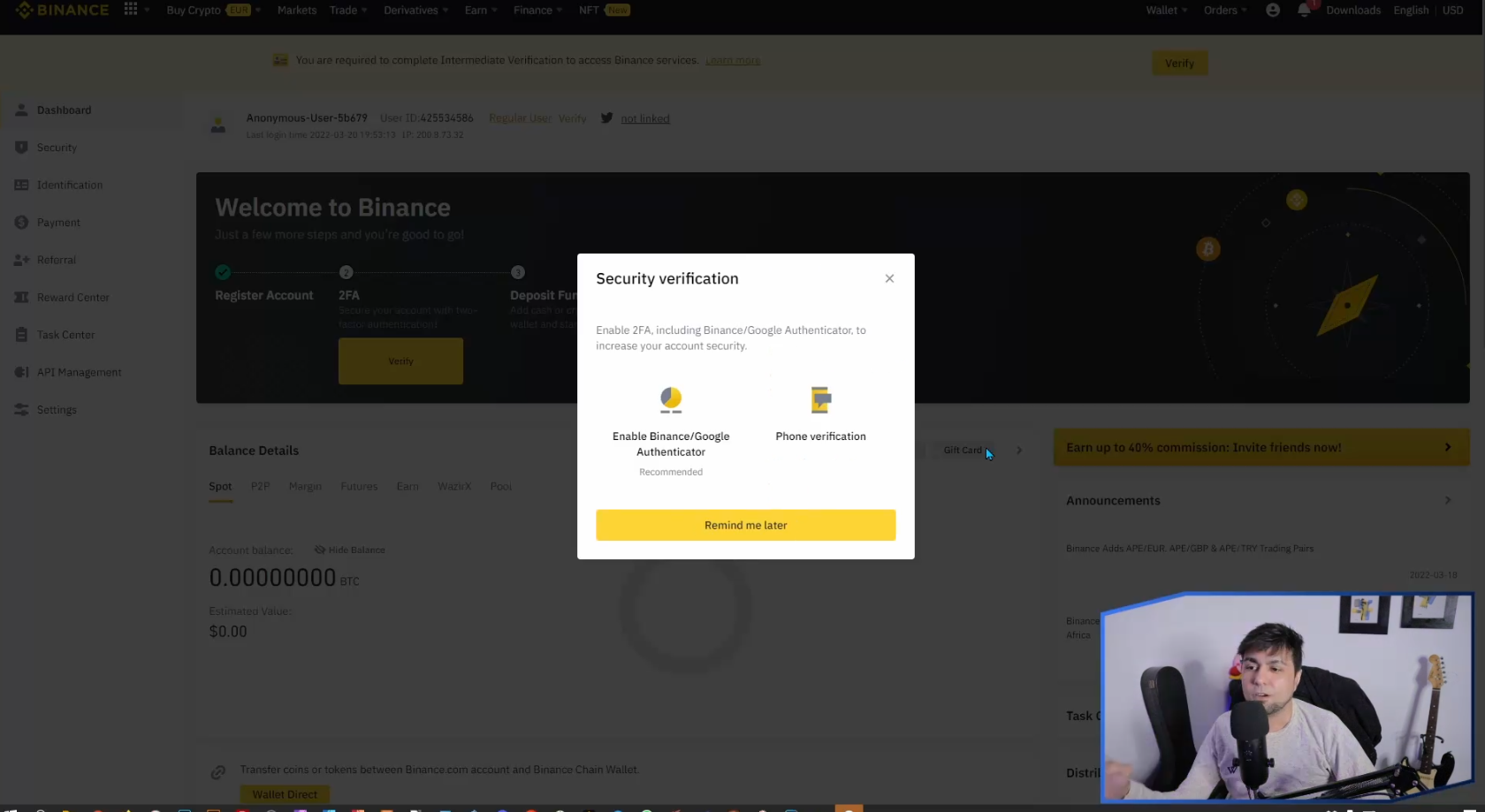Screen dimensions: 1485x812
Task: Click Register Account completed checkmark
Action: click(223, 272)
